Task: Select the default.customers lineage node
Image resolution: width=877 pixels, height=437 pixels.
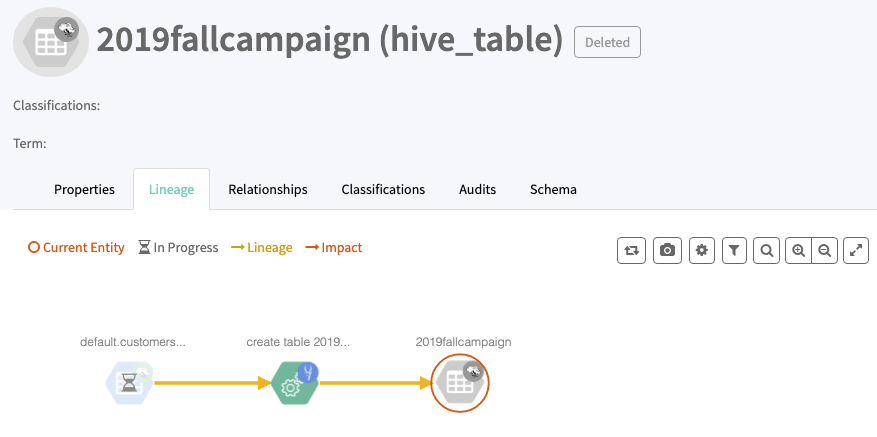Action: 130,382
